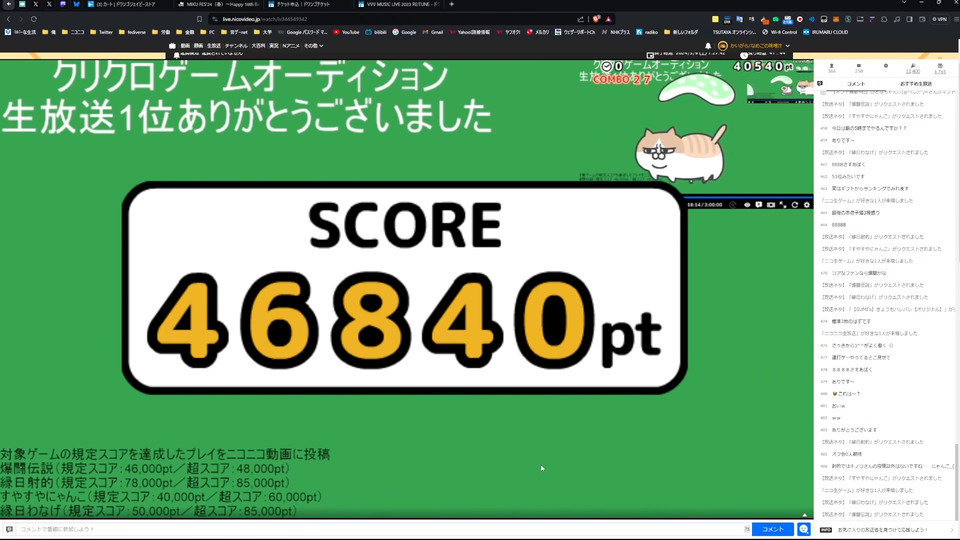This screenshot has height=540, width=960.
Task: Click the Niconico TV logo icon
Action: tap(172, 46)
